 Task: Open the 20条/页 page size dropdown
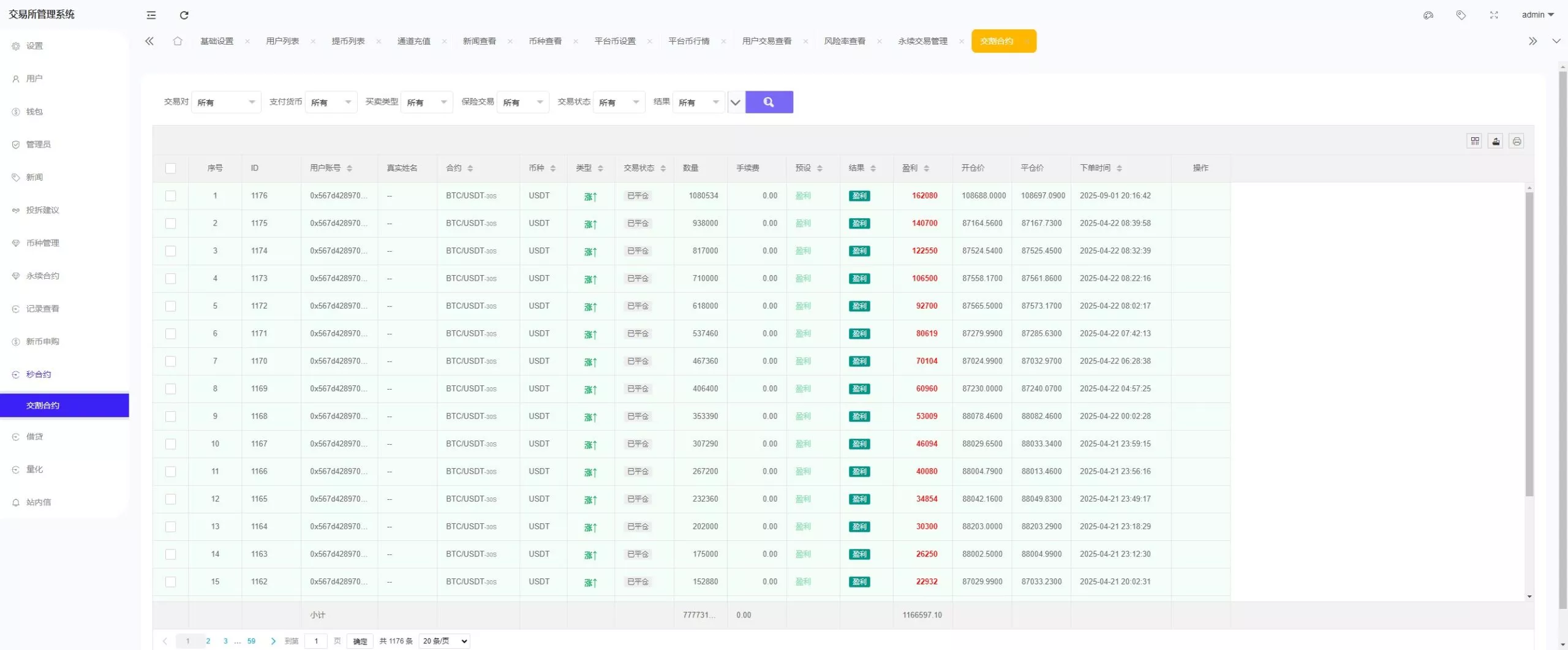(443, 641)
